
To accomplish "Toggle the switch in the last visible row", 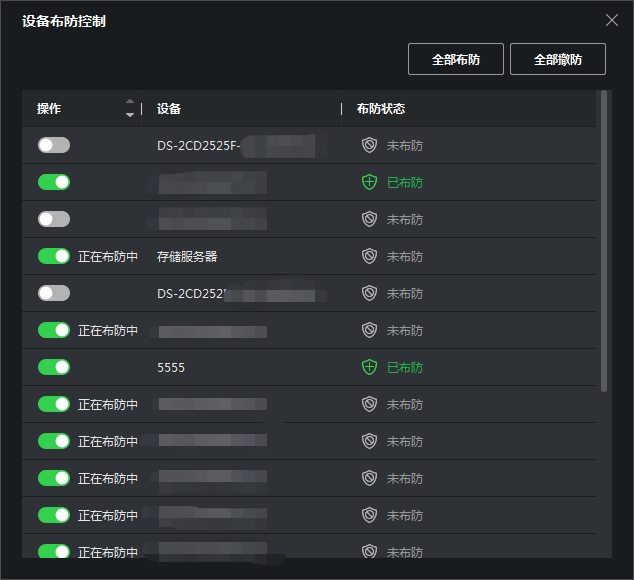I will (x=54, y=551).
